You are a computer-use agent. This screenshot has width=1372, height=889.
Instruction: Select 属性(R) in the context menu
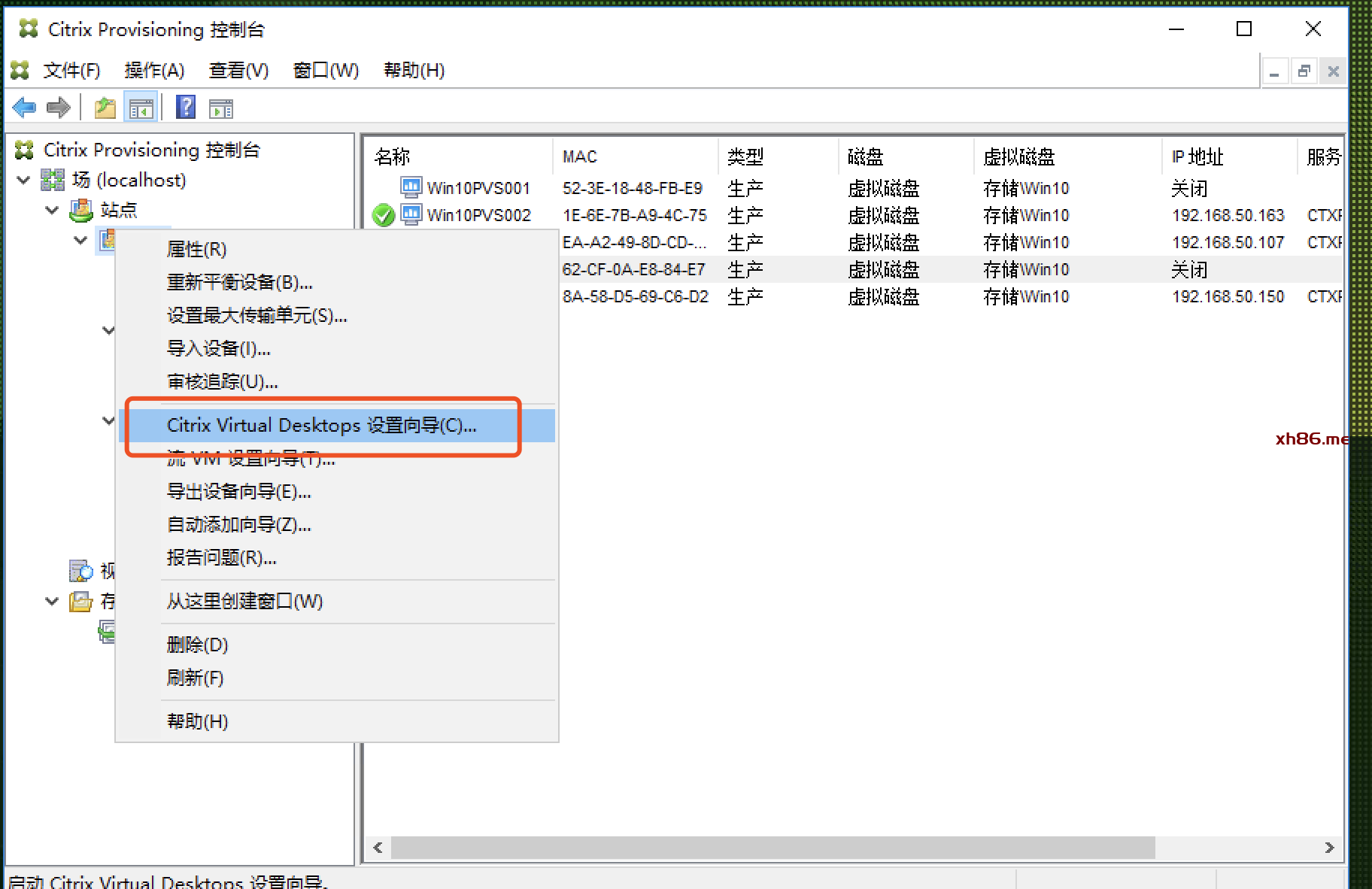[196, 249]
